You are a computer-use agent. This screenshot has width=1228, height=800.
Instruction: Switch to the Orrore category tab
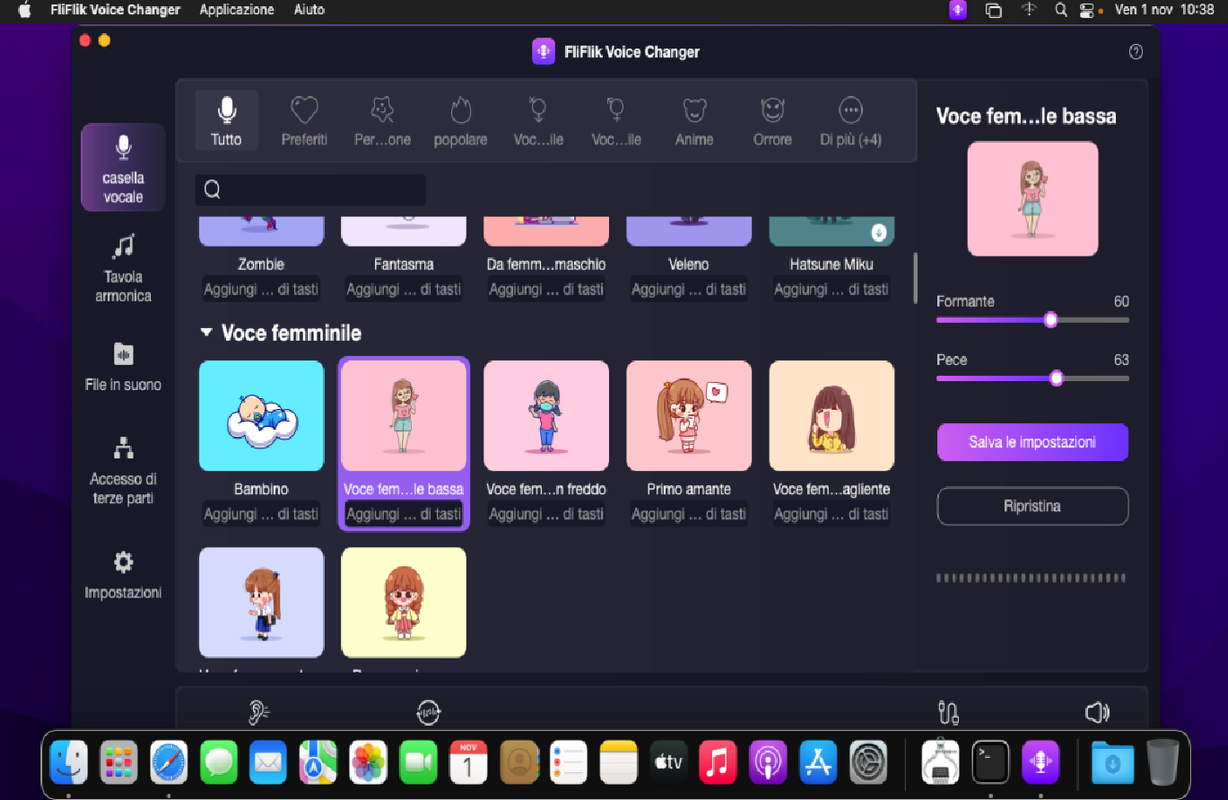(772, 121)
